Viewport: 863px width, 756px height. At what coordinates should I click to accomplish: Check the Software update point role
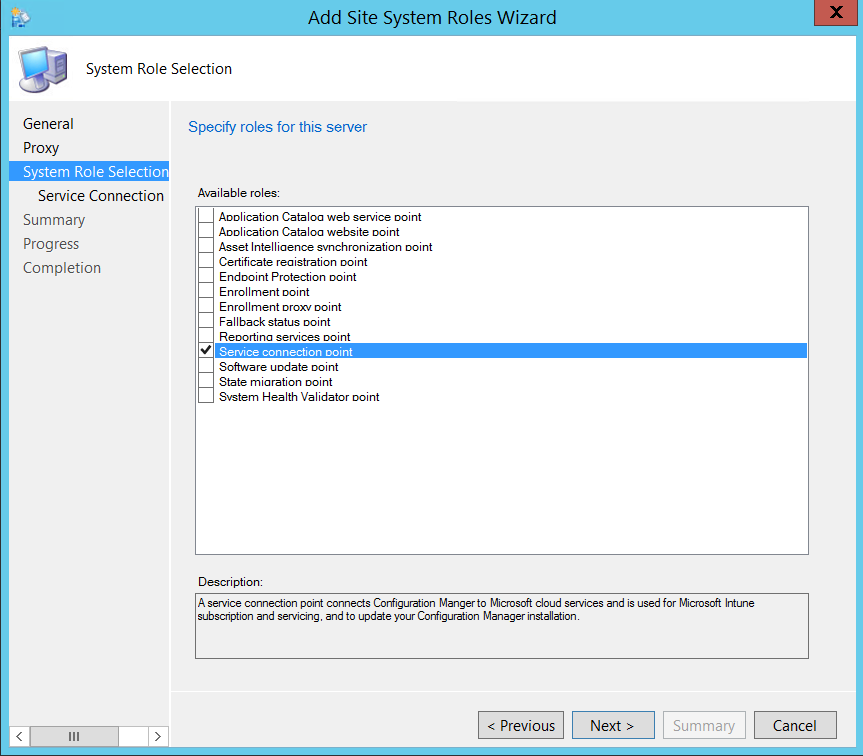[x=205, y=366]
